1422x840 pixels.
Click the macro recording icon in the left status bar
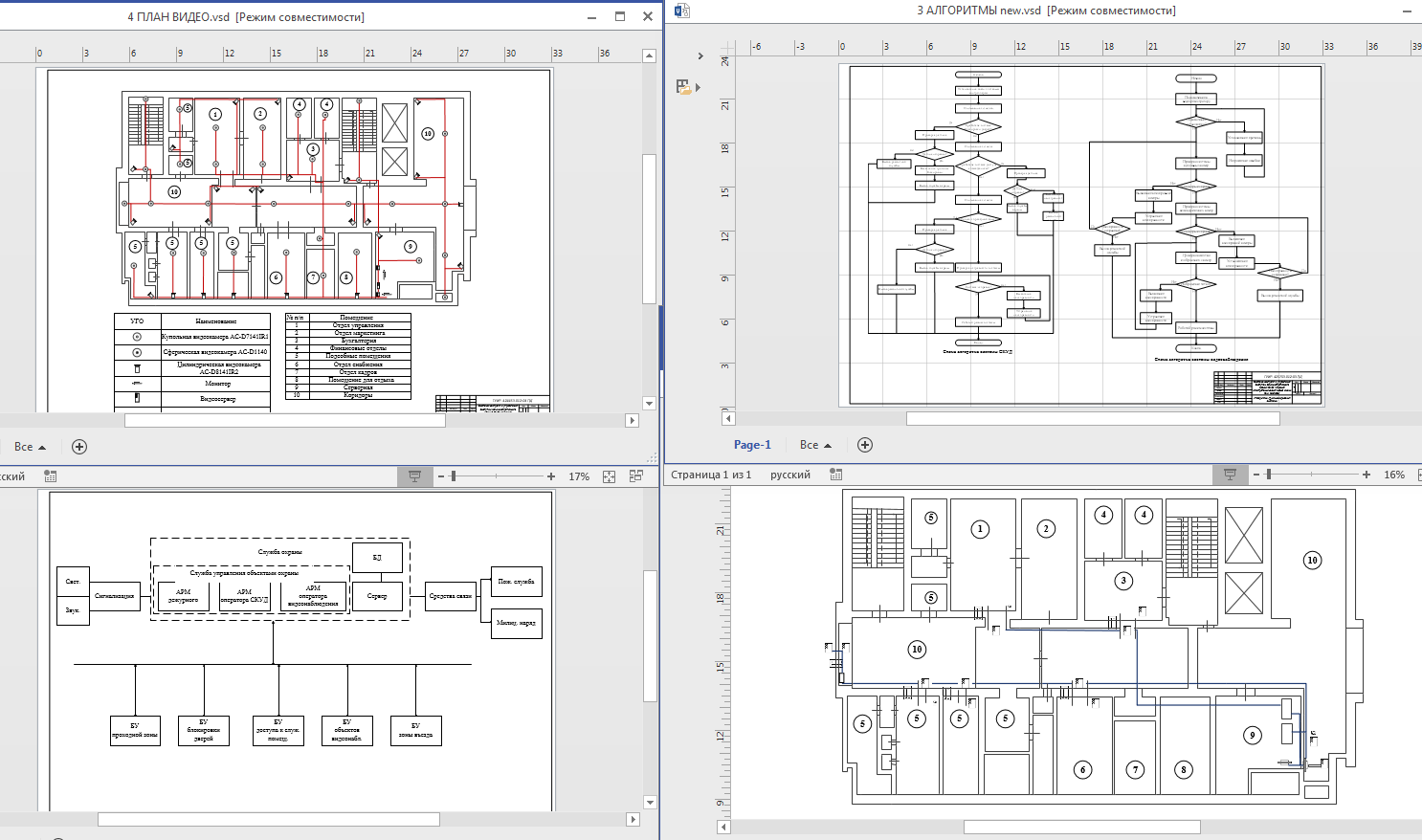point(51,475)
